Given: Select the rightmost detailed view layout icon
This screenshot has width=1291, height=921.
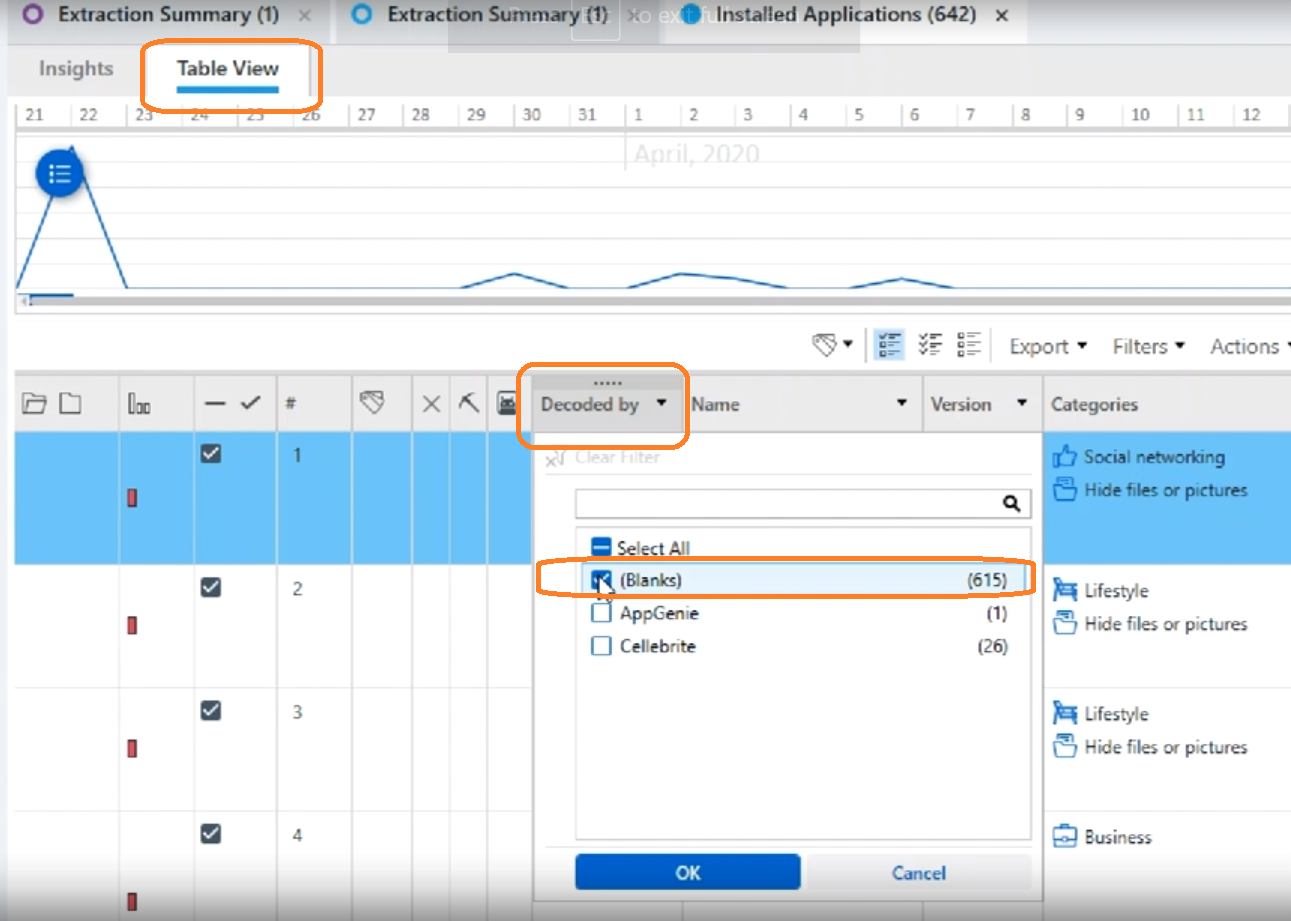Looking at the screenshot, I should pyautogui.click(x=968, y=344).
